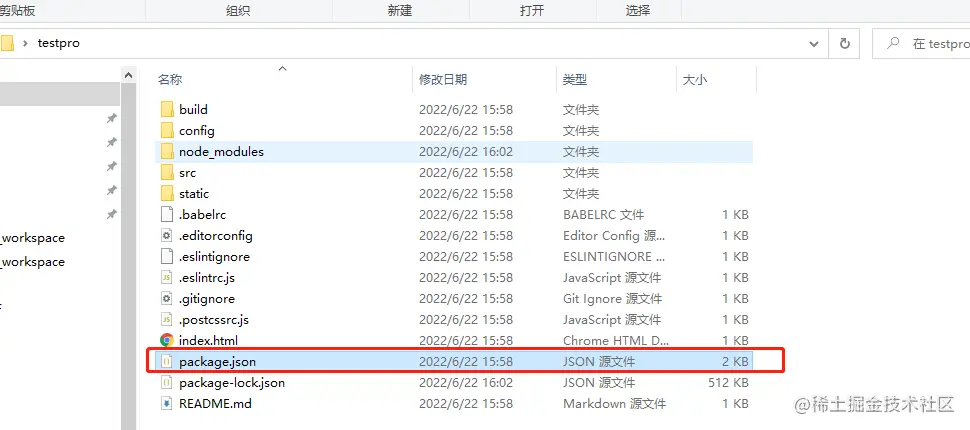Click the 2 KB size of package.json
The image size is (970, 430).
[x=734, y=362]
